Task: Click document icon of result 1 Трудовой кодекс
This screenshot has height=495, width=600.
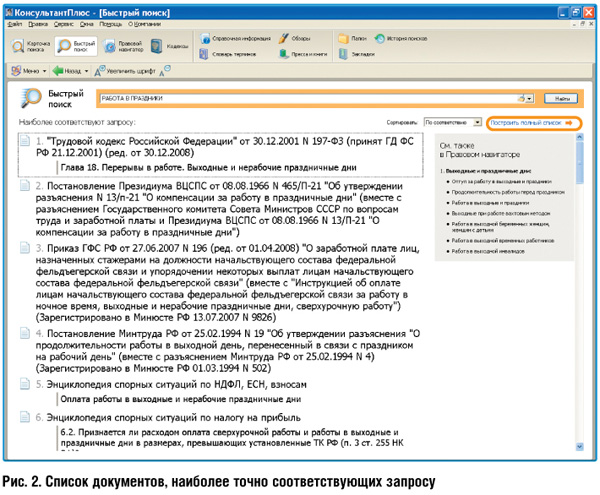Action: [x=25, y=140]
